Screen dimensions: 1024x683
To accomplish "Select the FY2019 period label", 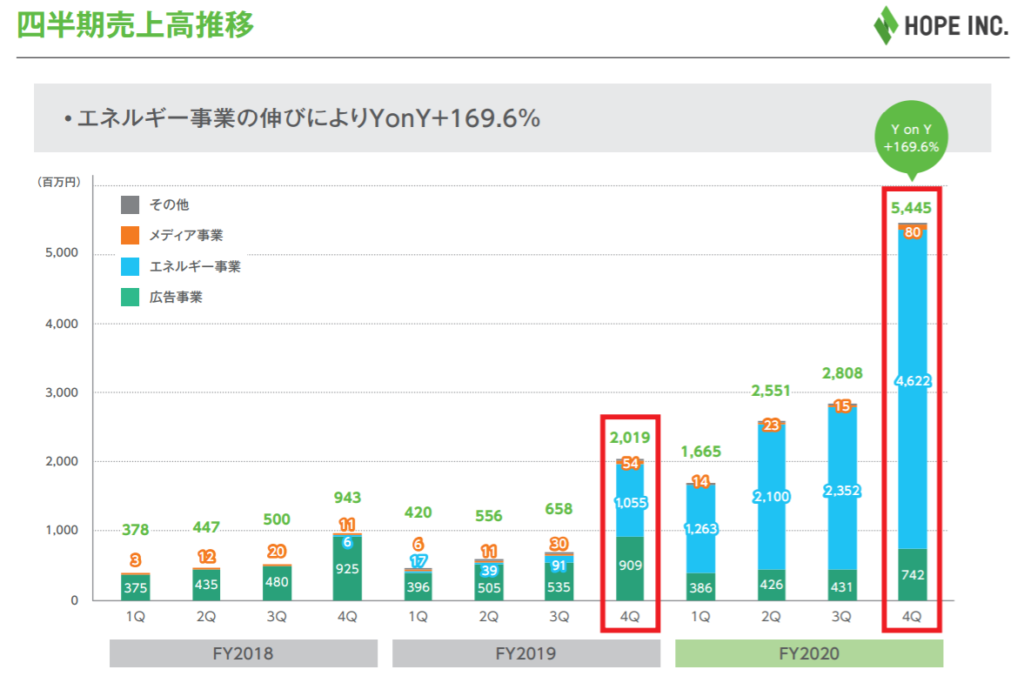I will click(526, 654).
